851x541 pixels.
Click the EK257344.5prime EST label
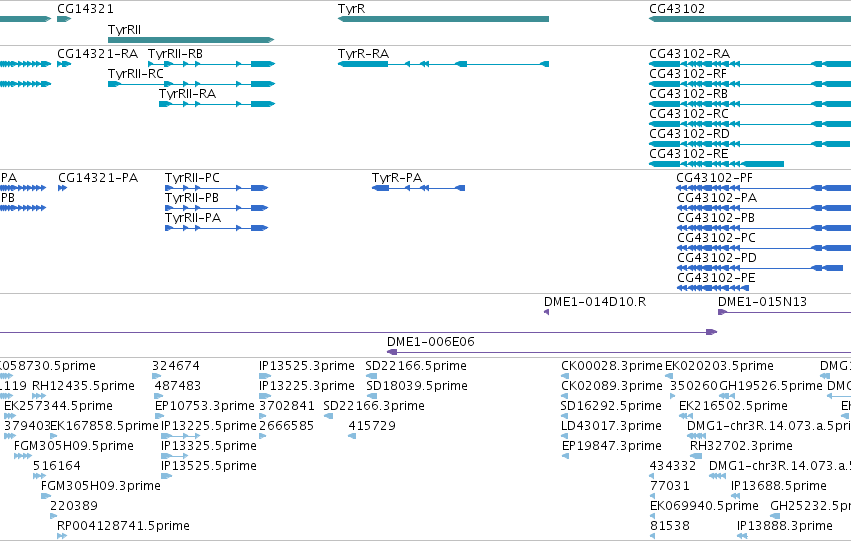tap(58, 406)
